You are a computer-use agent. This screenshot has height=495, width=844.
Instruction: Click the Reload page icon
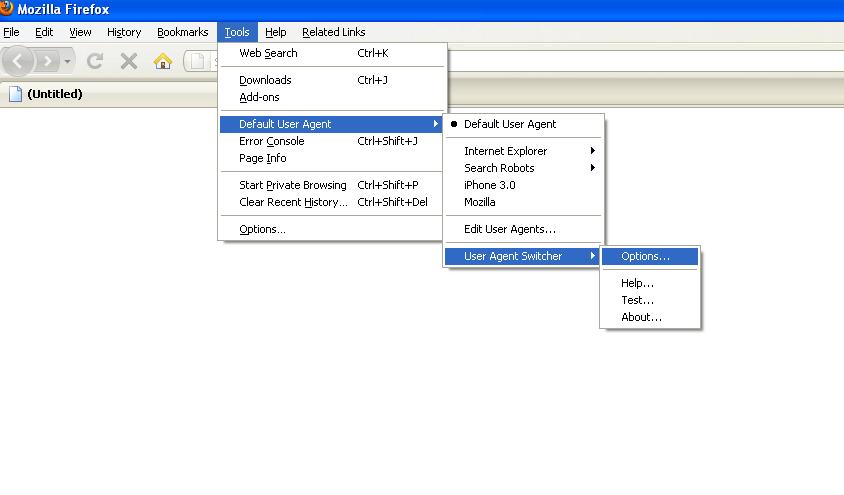tap(95, 61)
